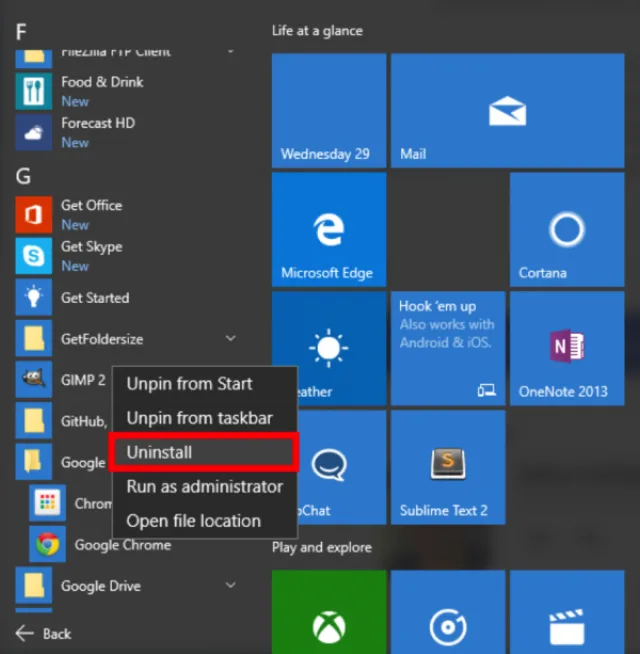
Task: Click the Food & Drink label
Action: [x=102, y=82]
